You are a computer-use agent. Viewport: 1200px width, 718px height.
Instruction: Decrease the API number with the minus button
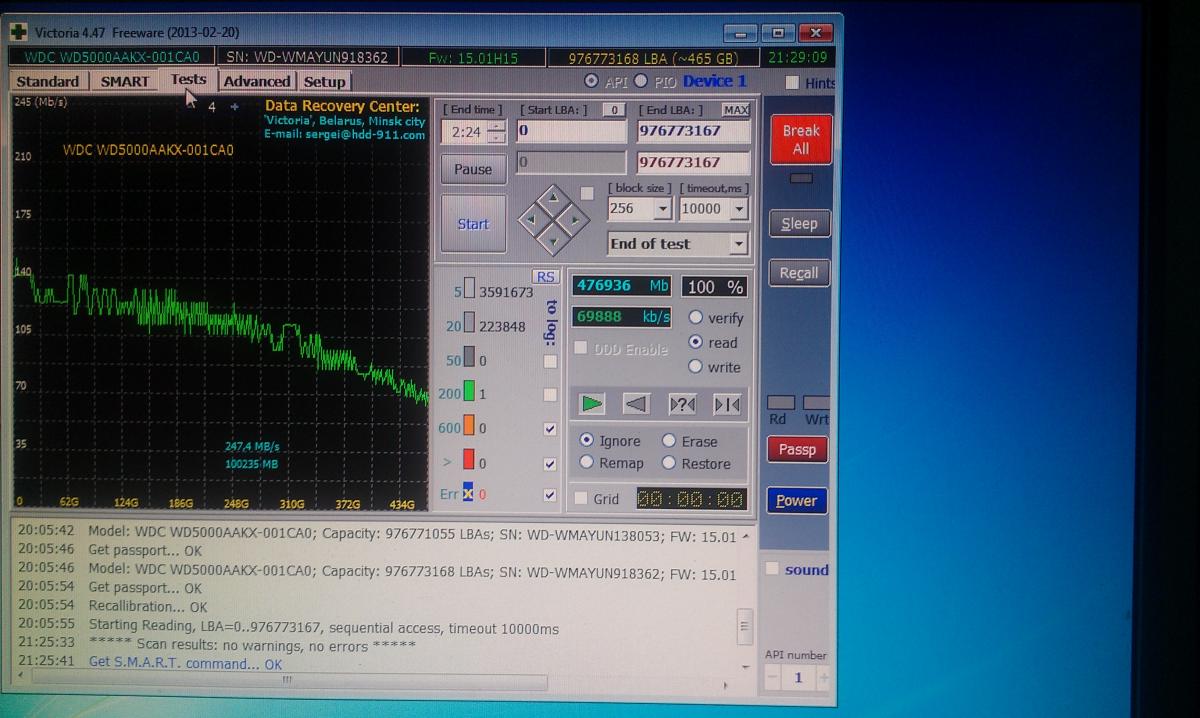coord(772,678)
